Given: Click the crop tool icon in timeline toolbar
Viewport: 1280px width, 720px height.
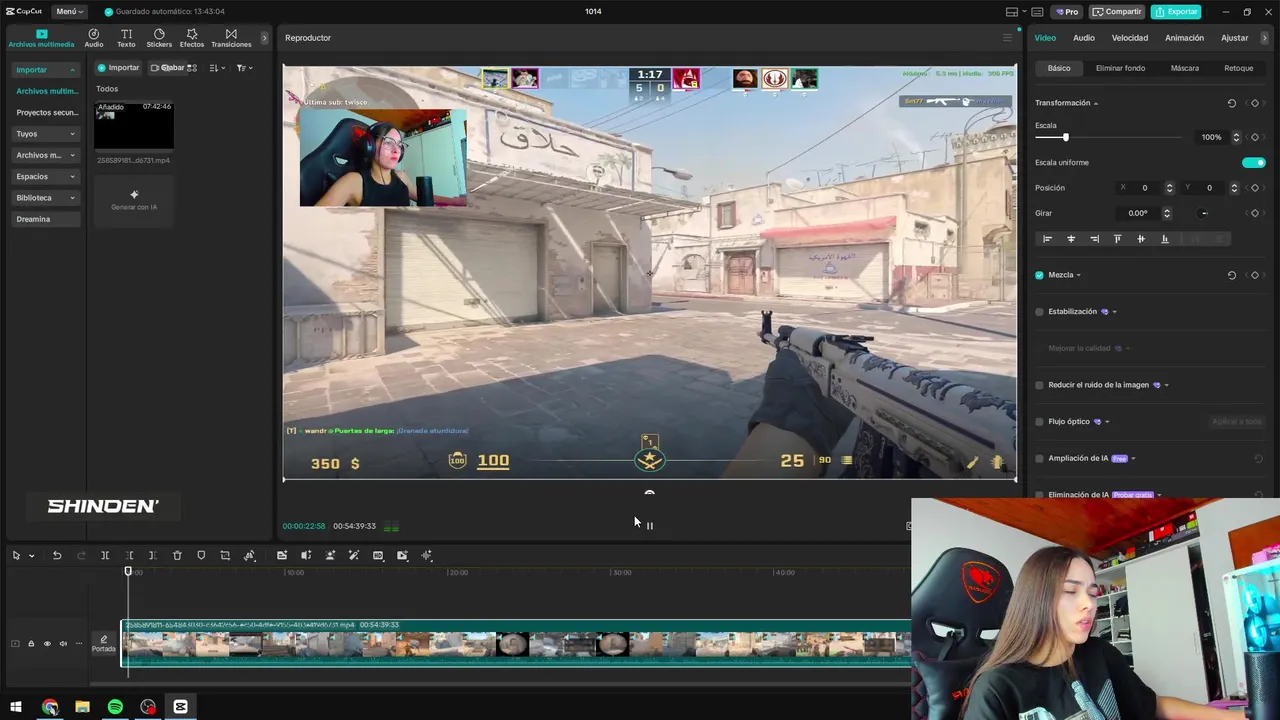Looking at the screenshot, I should (225, 555).
